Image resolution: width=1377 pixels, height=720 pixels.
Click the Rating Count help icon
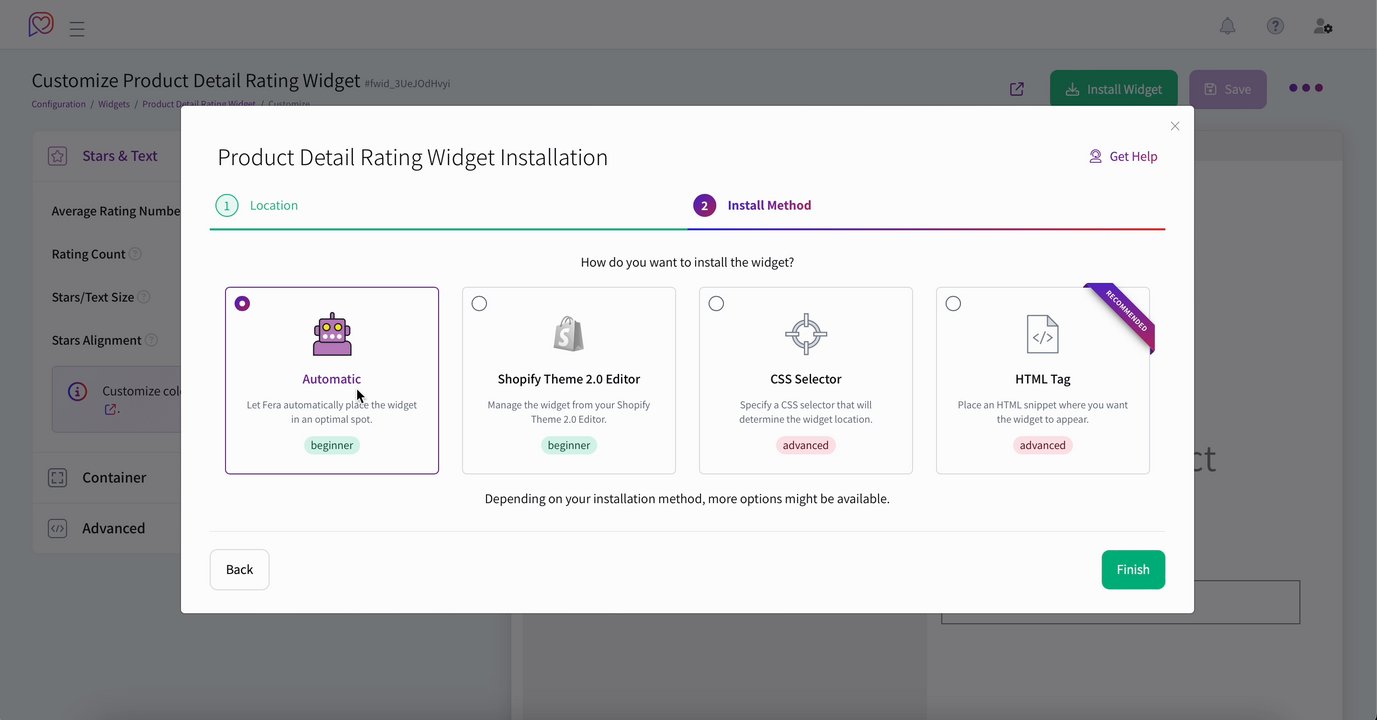[135, 254]
